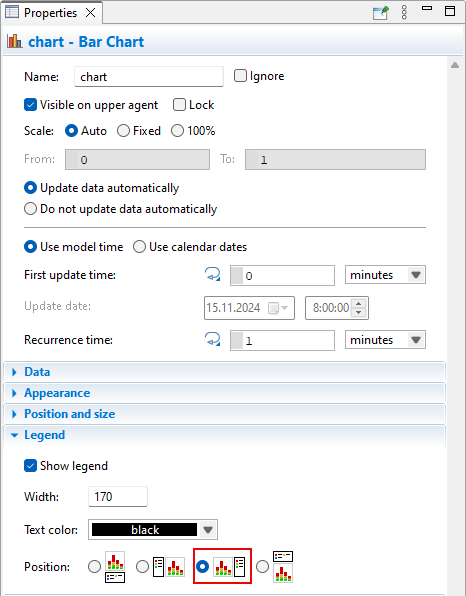Viewport: 466px width, 596px height.
Task: Click the pin properties view icon
Action: pyautogui.click(x=380, y=13)
